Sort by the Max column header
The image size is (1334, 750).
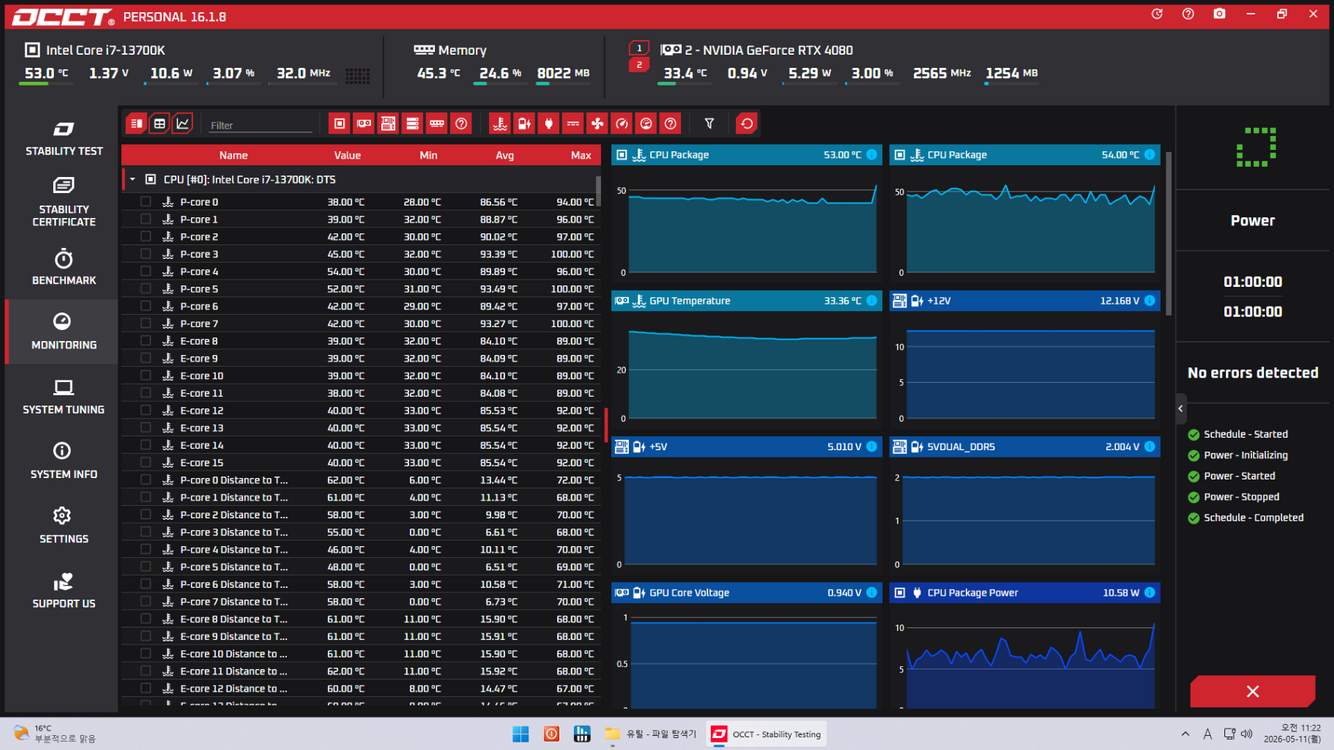tap(580, 155)
